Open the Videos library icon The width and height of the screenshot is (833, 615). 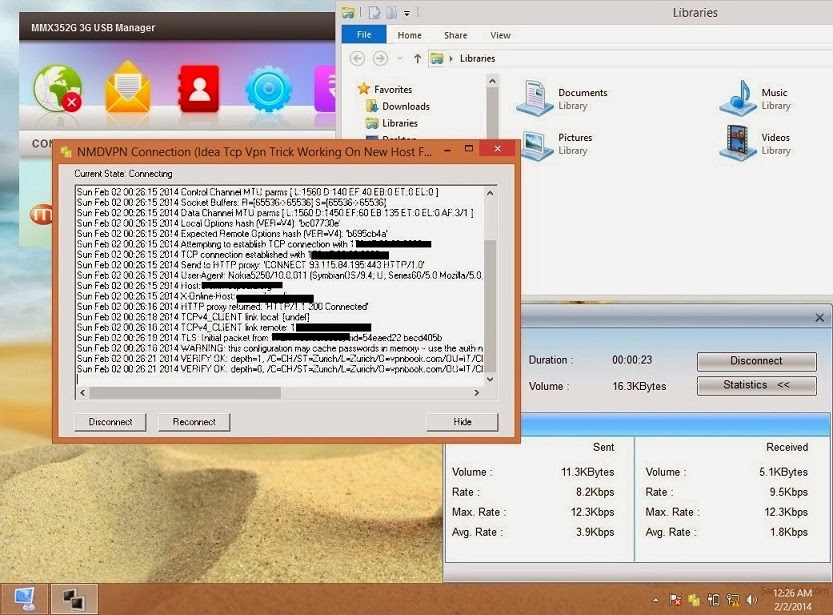tap(738, 142)
